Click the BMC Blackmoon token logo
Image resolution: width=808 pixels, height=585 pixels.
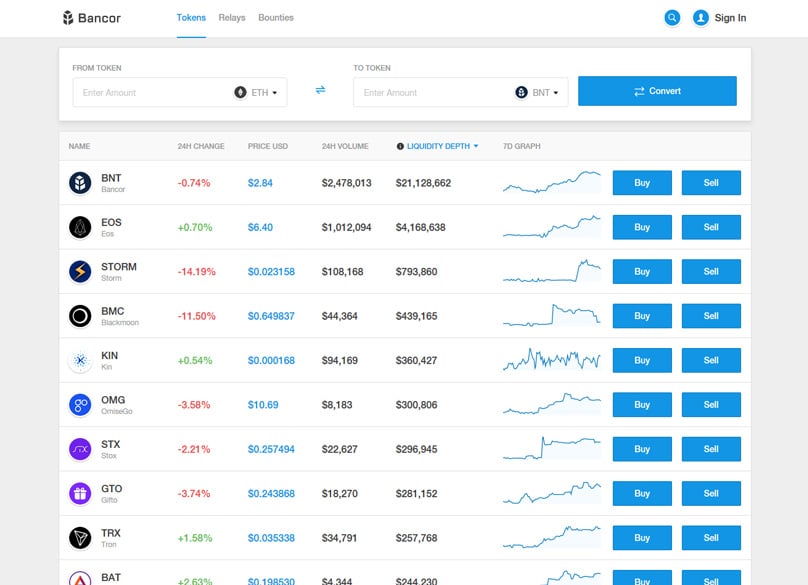click(x=80, y=315)
